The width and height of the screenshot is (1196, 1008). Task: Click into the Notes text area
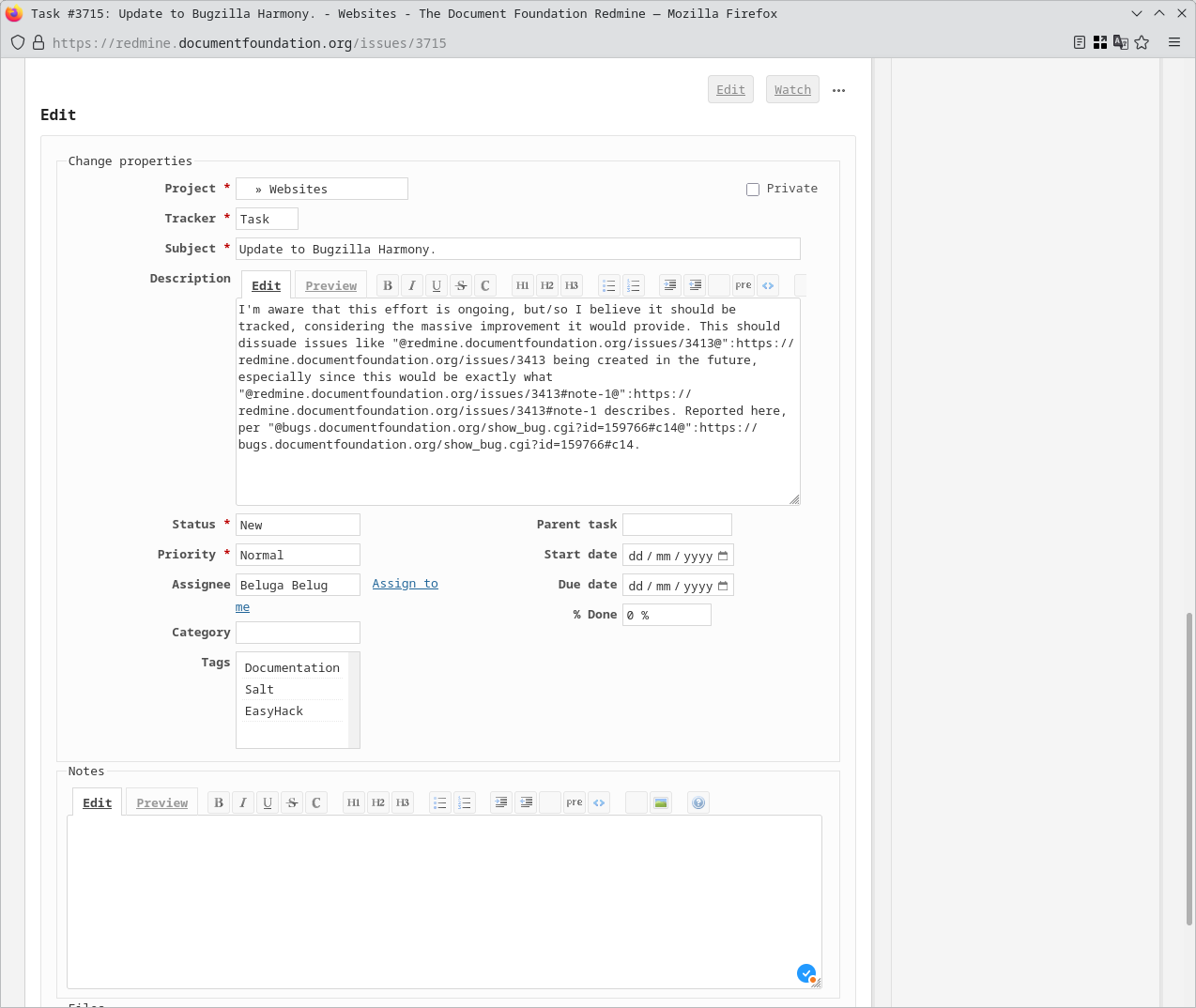444,901
